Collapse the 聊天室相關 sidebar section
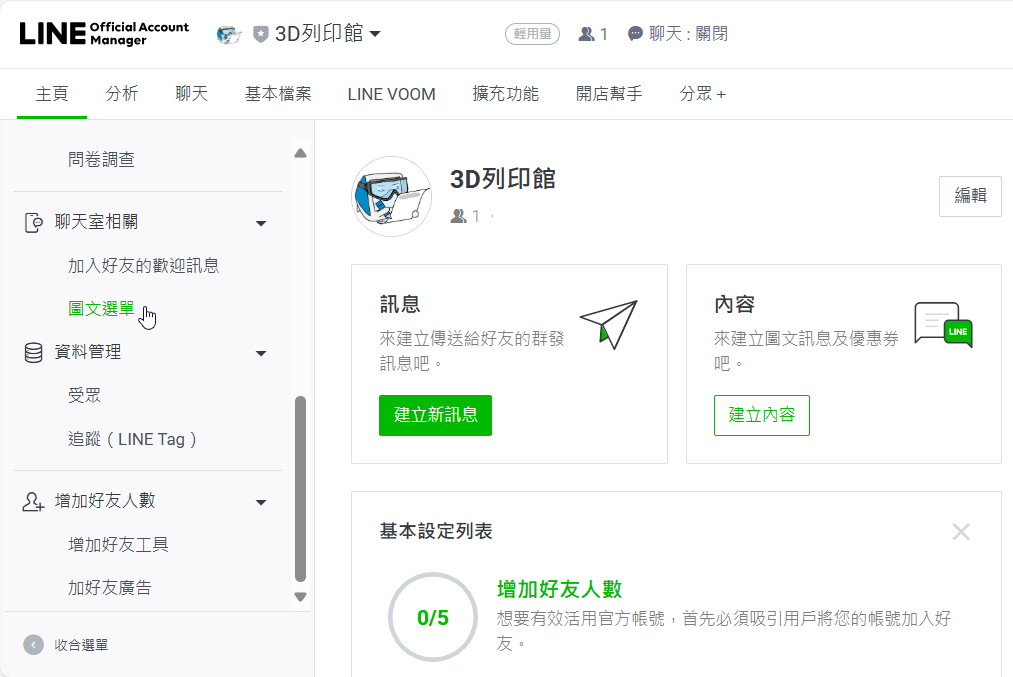Screen dimensions: 1013x677 pos(260,221)
